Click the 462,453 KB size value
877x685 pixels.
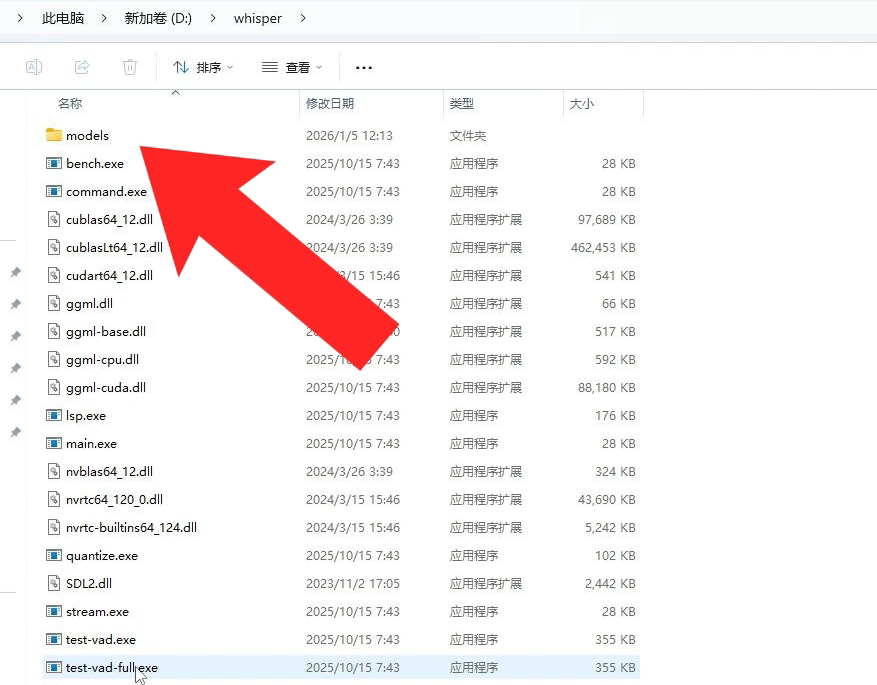(603, 248)
